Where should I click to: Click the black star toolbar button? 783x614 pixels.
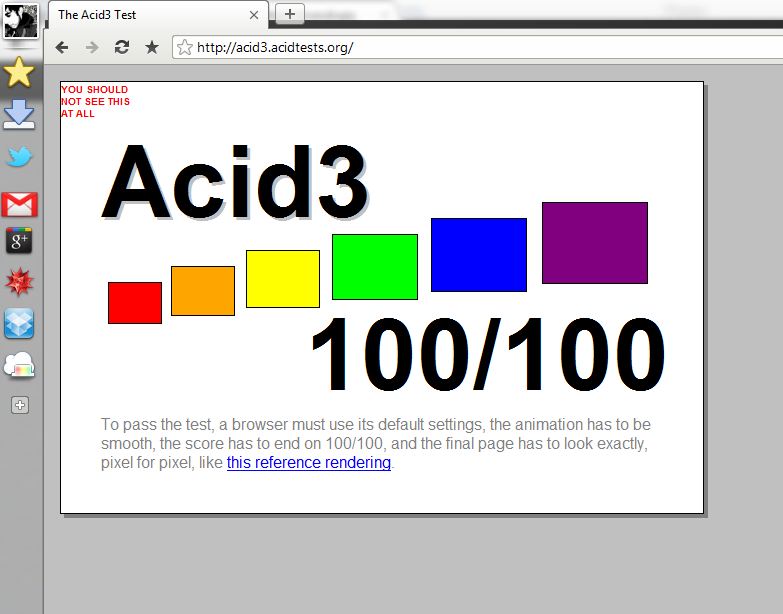[152, 47]
